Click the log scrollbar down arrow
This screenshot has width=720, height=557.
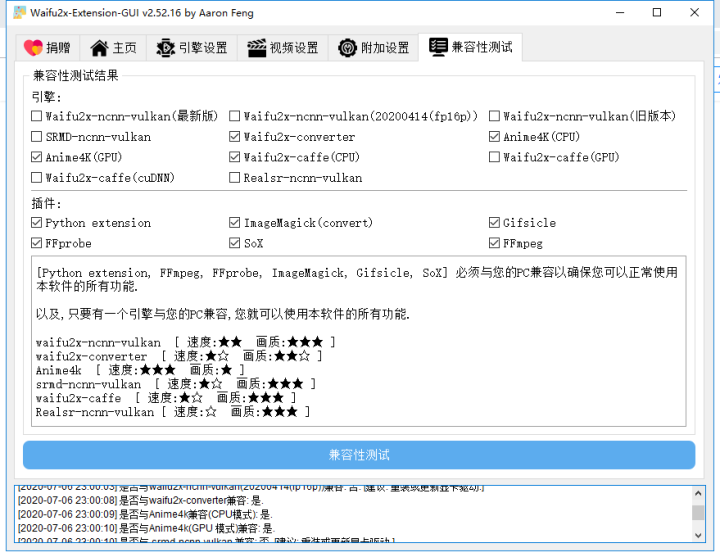(x=698, y=535)
